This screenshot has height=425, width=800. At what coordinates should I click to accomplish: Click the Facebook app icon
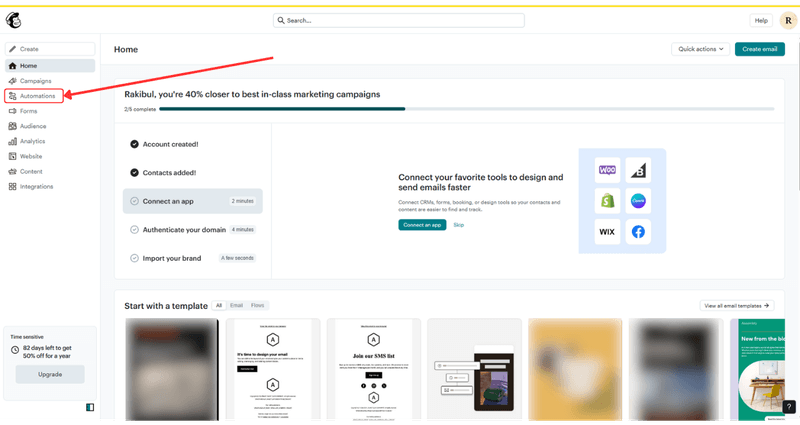[x=638, y=232]
